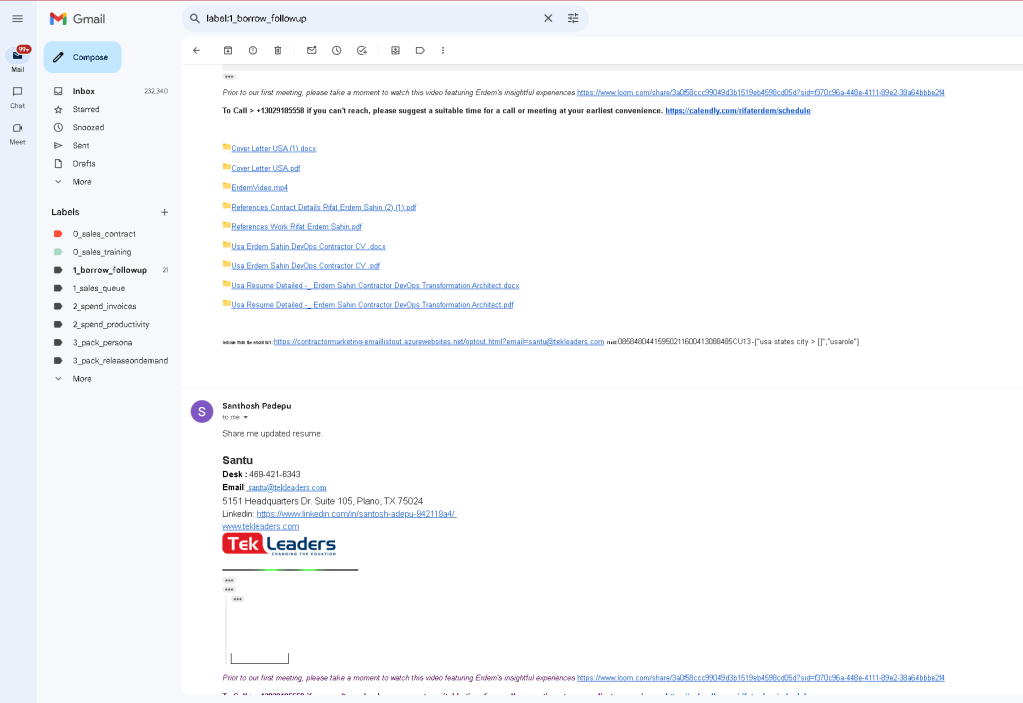Open the main menu hamburger icon

pos(18,19)
